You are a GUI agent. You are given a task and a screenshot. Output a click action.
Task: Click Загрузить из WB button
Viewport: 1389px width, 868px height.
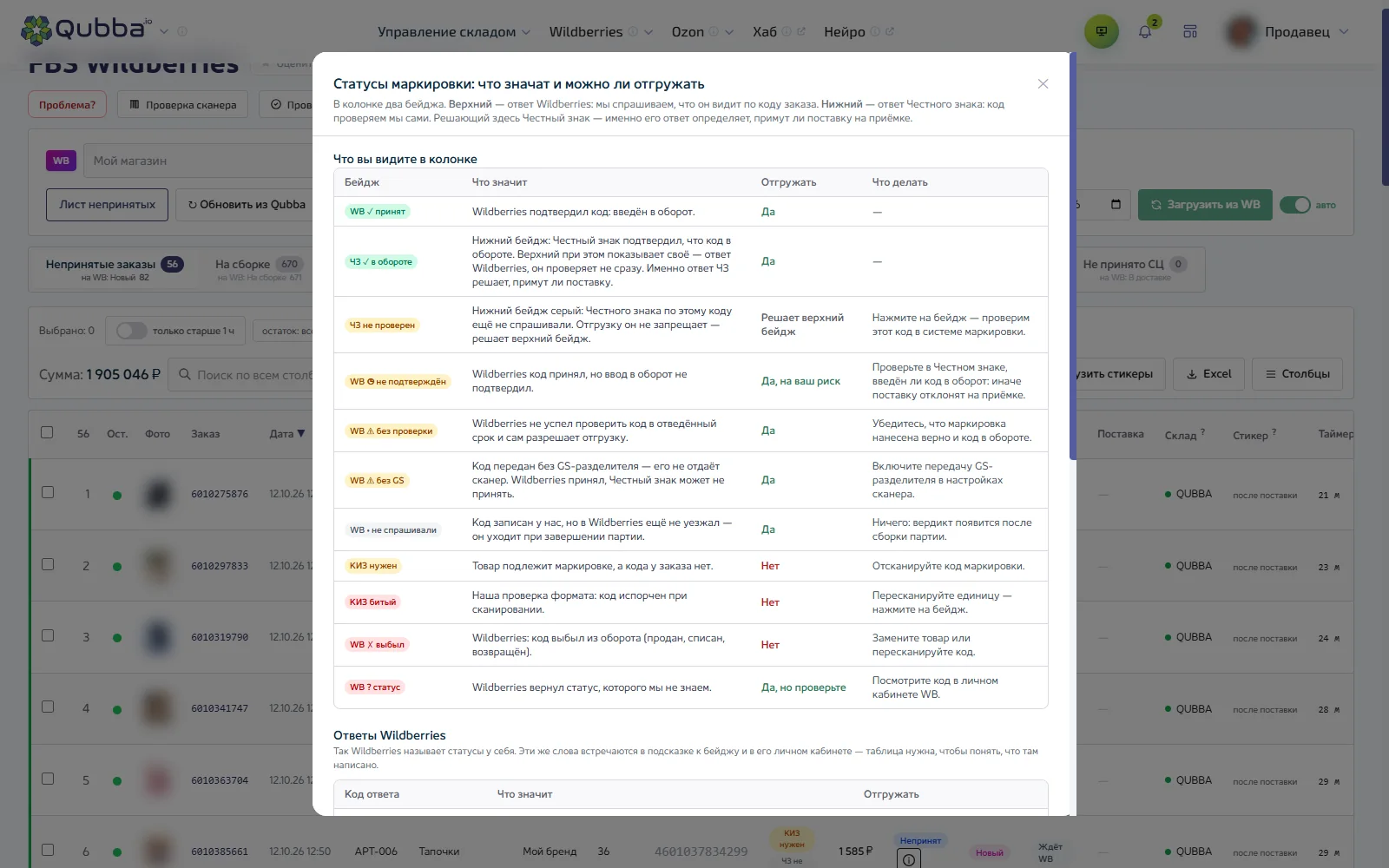pyautogui.click(x=1205, y=205)
